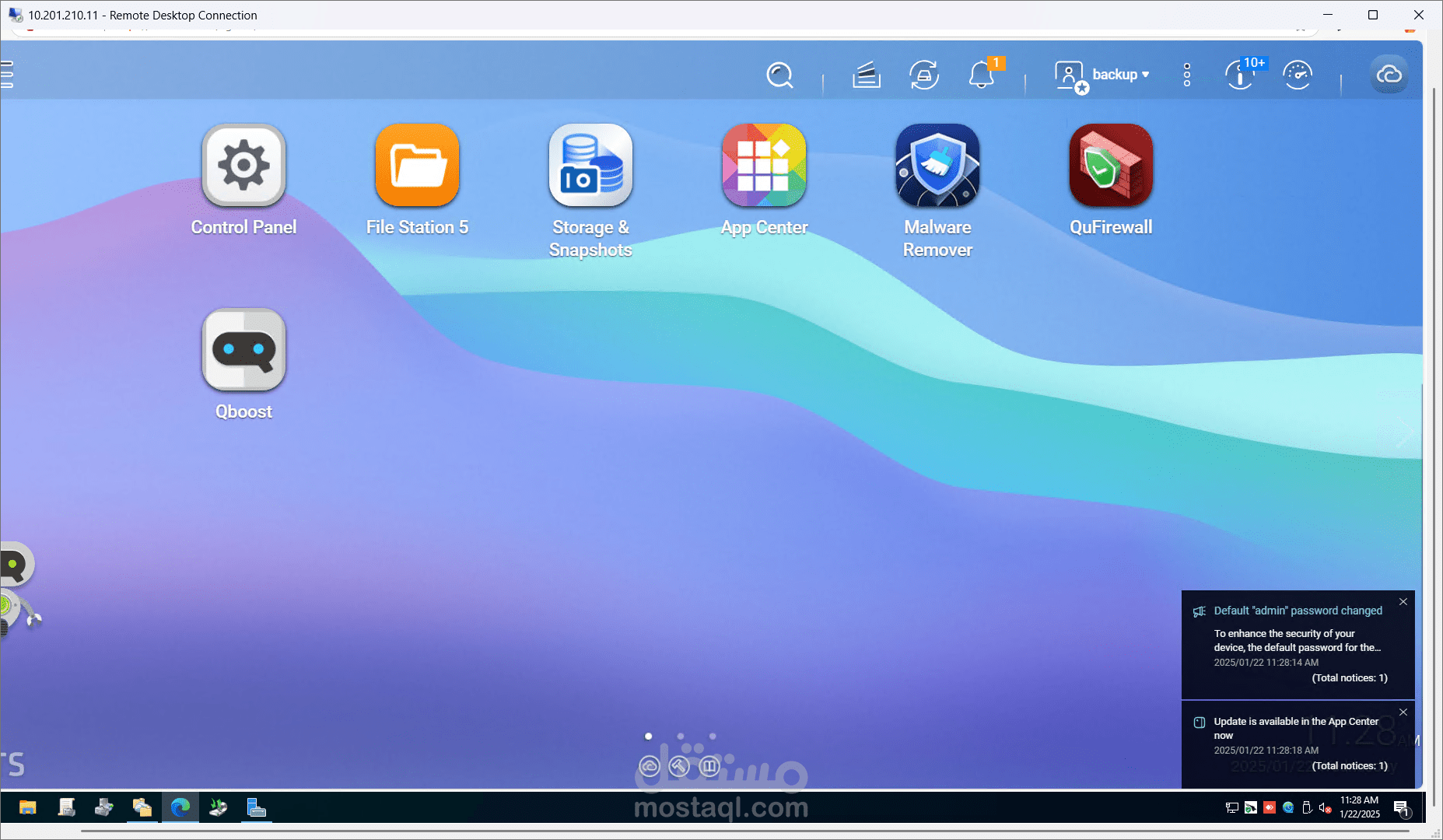Dismiss the admin password changed notification

(1403, 602)
